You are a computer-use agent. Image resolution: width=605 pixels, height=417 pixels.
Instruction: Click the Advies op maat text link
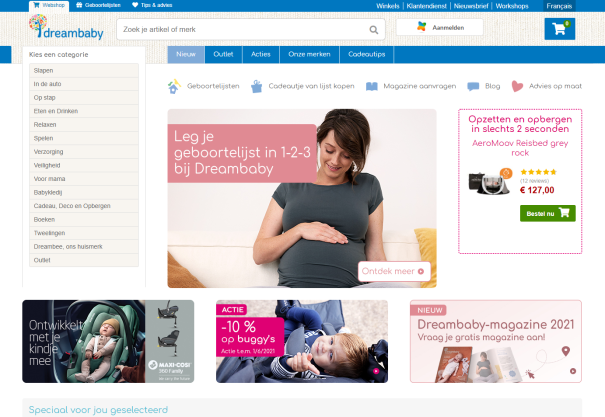pos(555,86)
